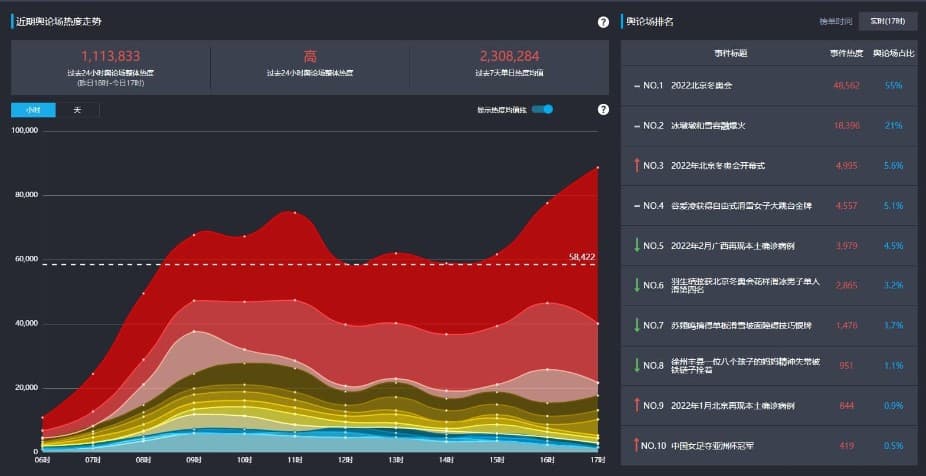Click the 20,000 y-axis label
The image size is (926, 476).
[27, 387]
